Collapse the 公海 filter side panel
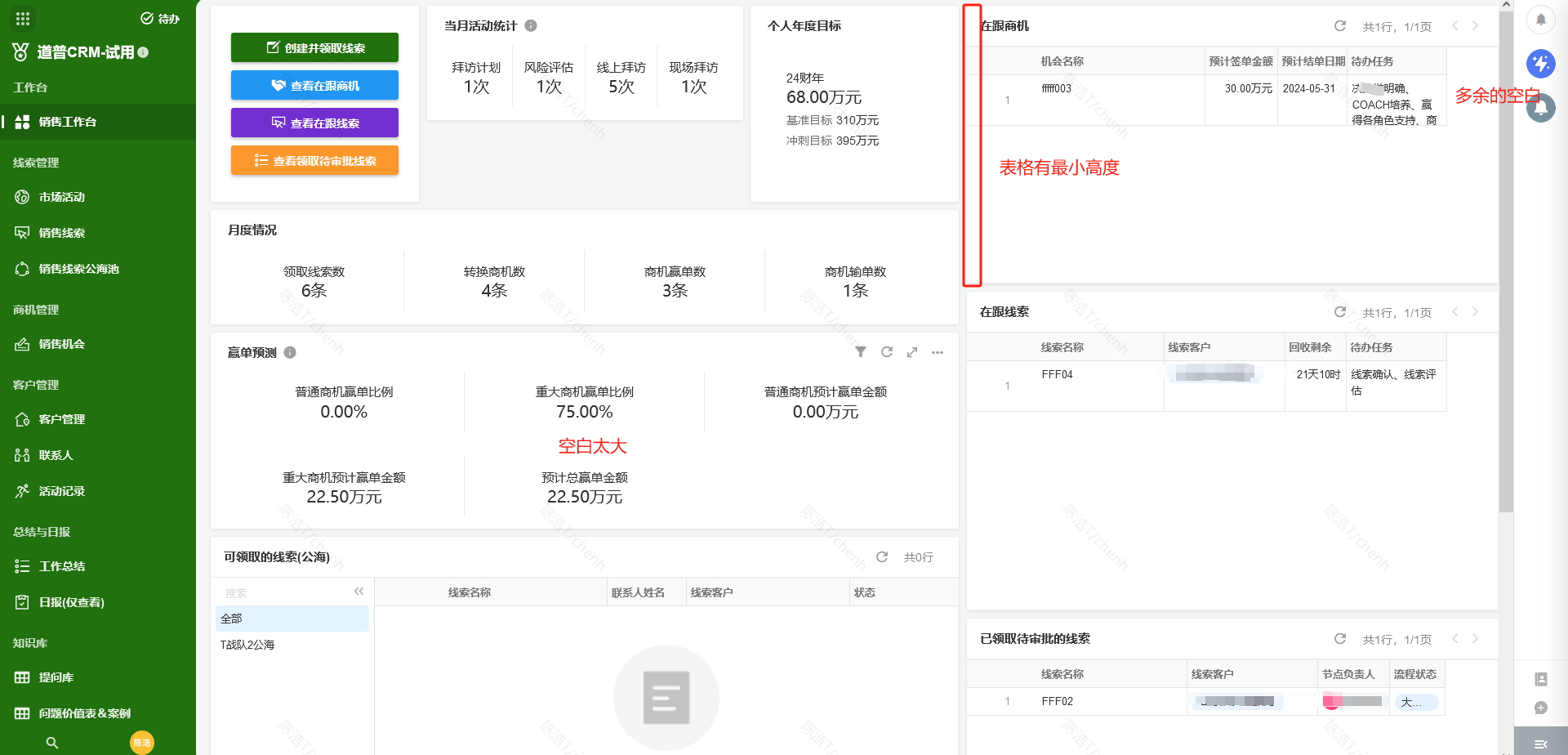 click(359, 591)
